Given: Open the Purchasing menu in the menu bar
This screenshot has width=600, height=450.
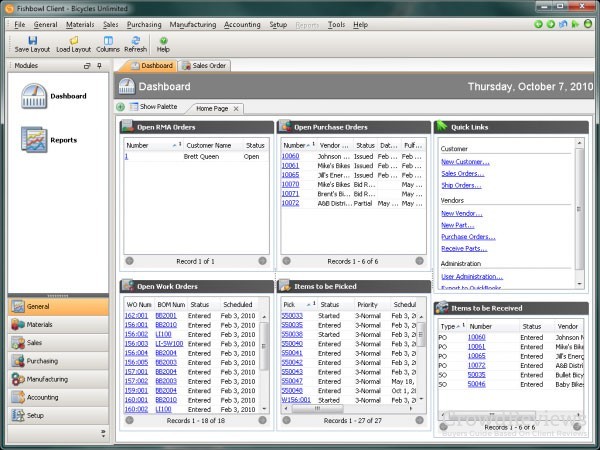Looking at the screenshot, I should [144, 23].
